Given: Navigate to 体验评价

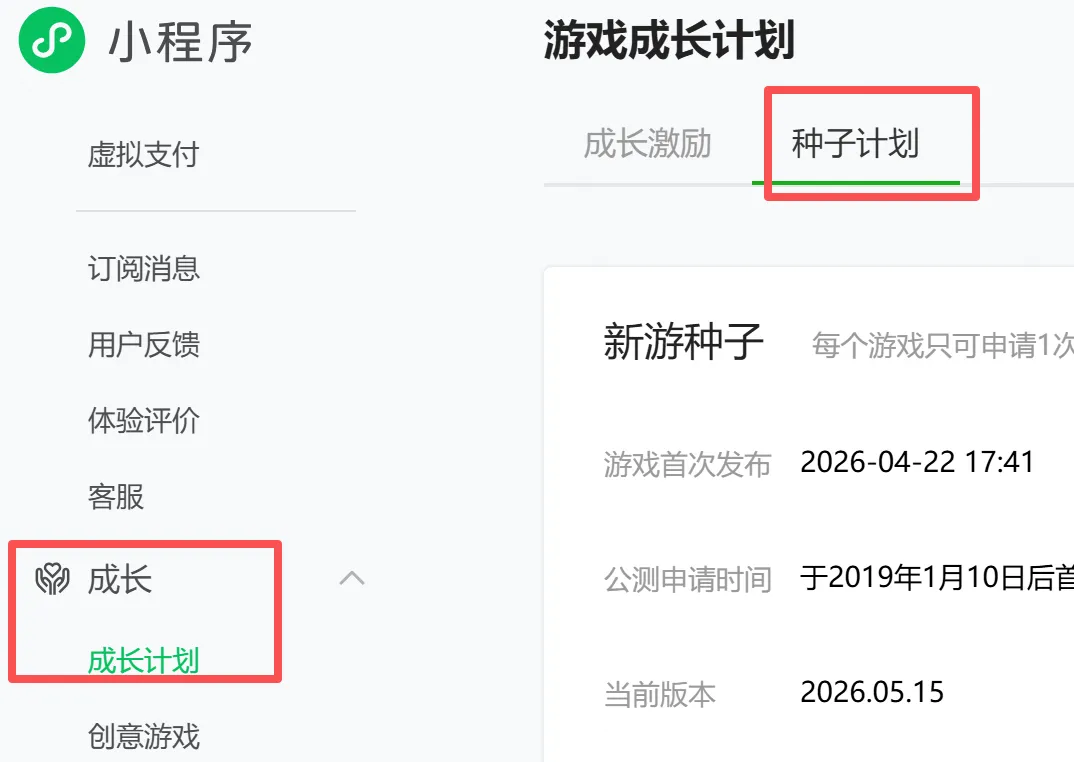Looking at the screenshot, I should click(x=144, y=420).
